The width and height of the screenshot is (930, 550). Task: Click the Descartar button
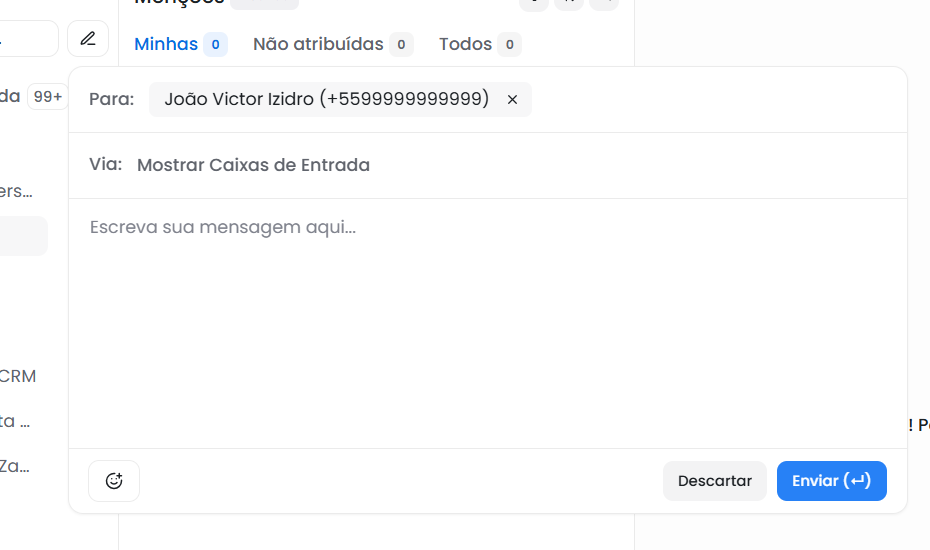tap(714, 481)
